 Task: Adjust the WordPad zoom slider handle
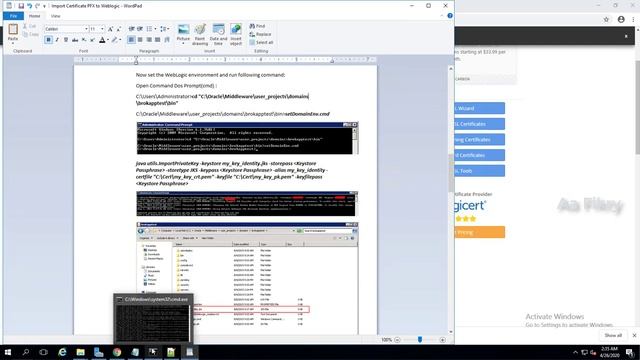coord(420,339)
